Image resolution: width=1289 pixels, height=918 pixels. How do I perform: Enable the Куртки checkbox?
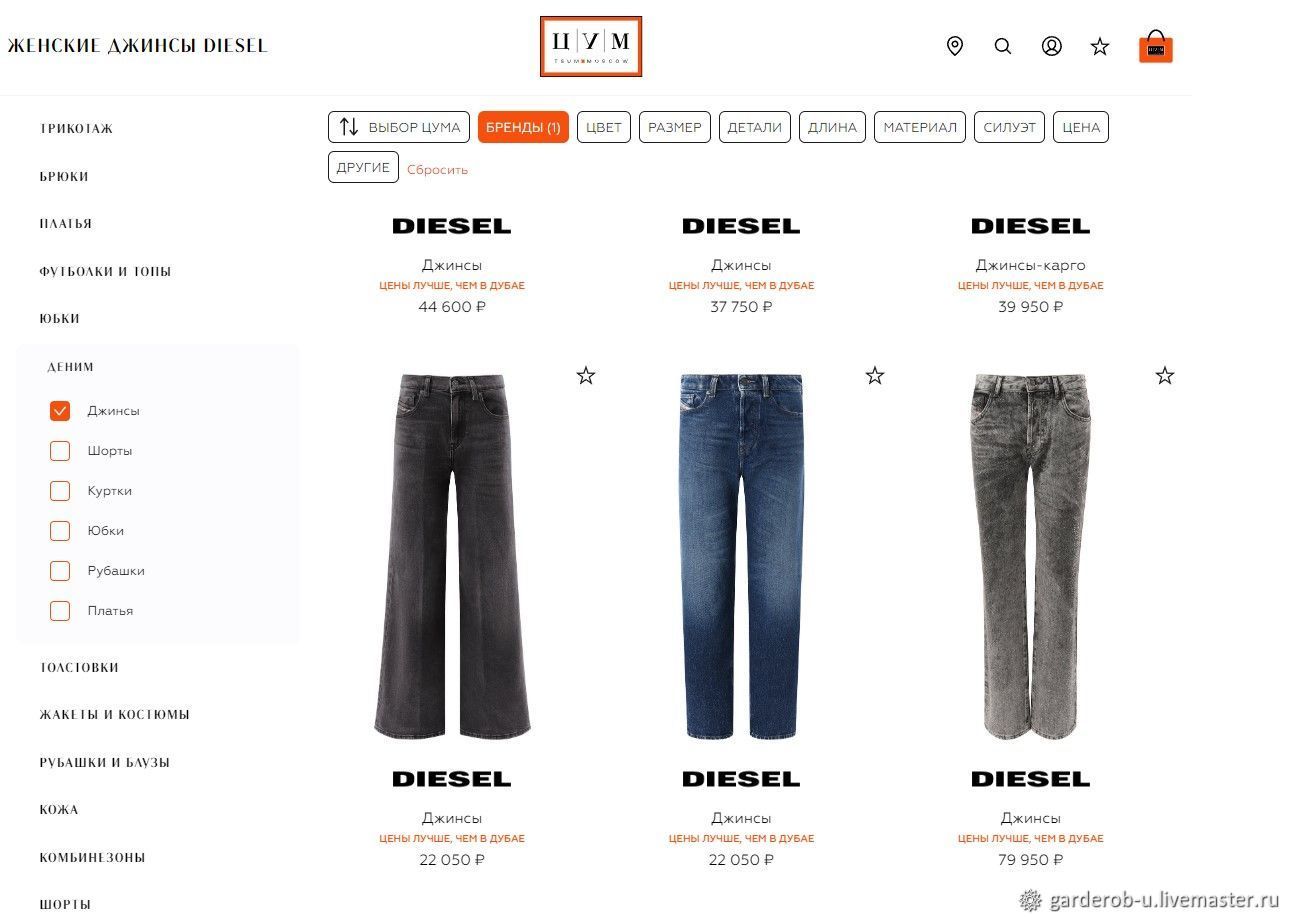click(x=60, y=491)
